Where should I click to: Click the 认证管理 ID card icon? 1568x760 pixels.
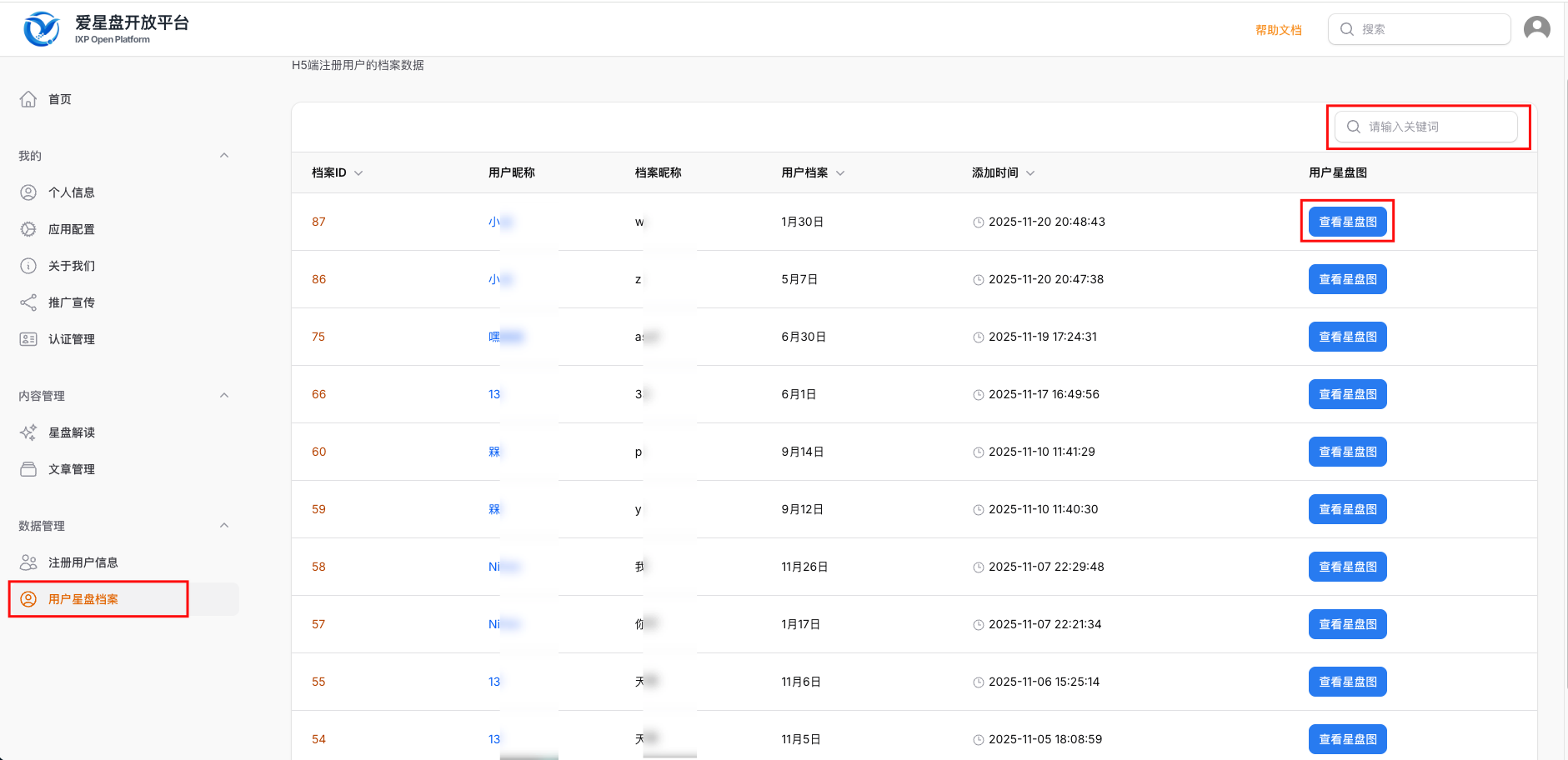click(28, 339)
